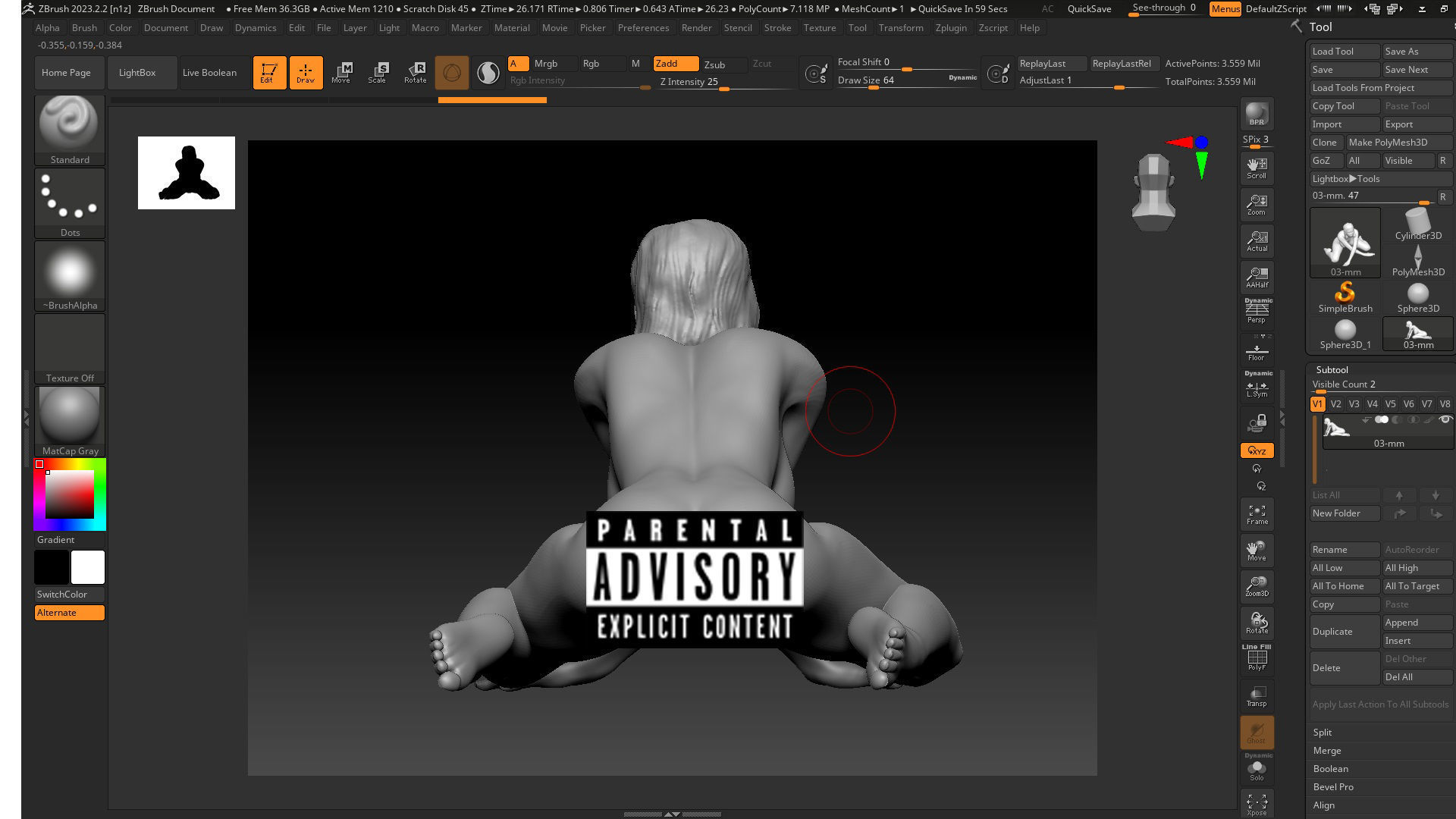
Task: Select the Cylinder3D tool
Action: [1418, 224]
